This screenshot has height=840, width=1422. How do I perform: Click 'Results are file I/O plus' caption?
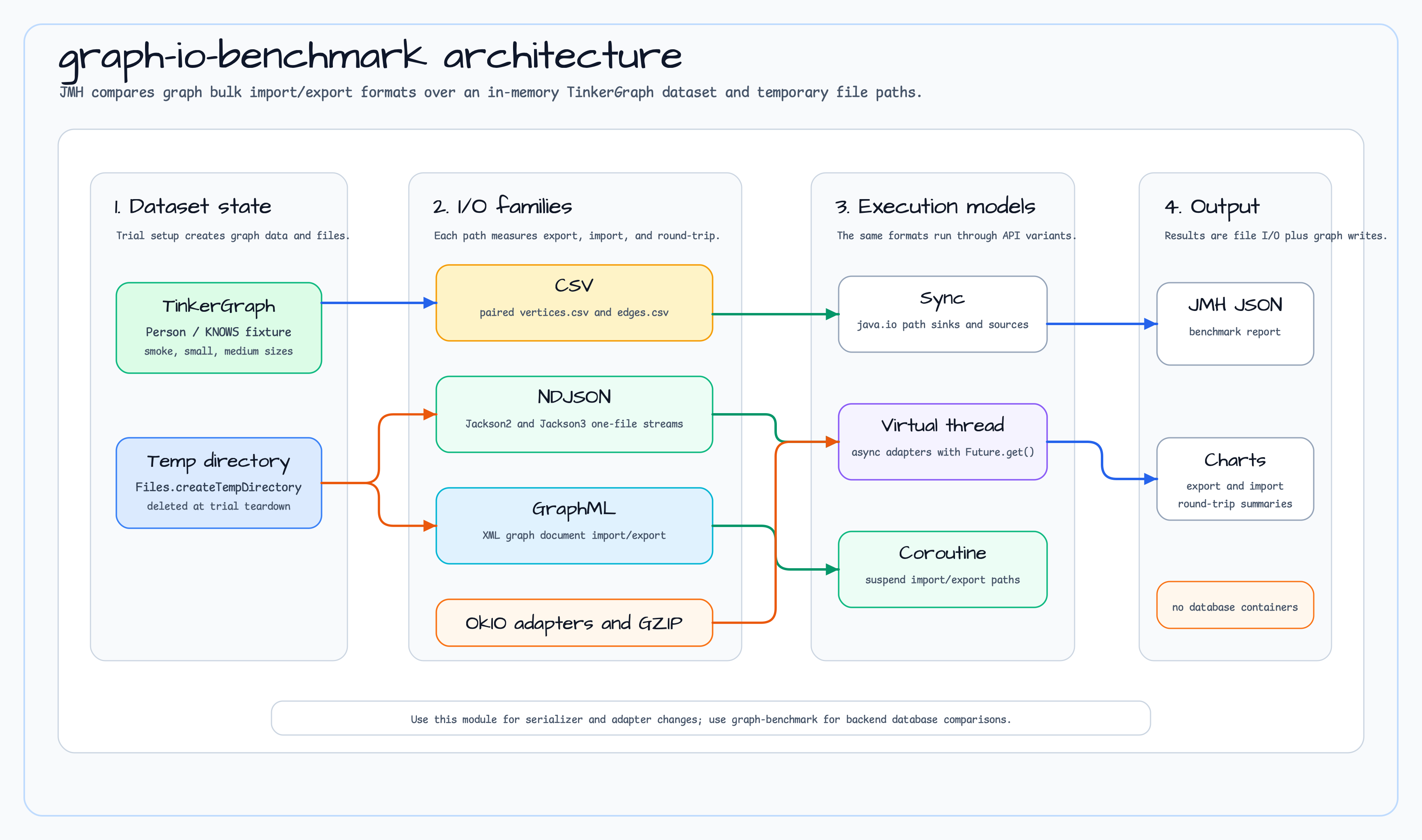[x=1275, y=235]
